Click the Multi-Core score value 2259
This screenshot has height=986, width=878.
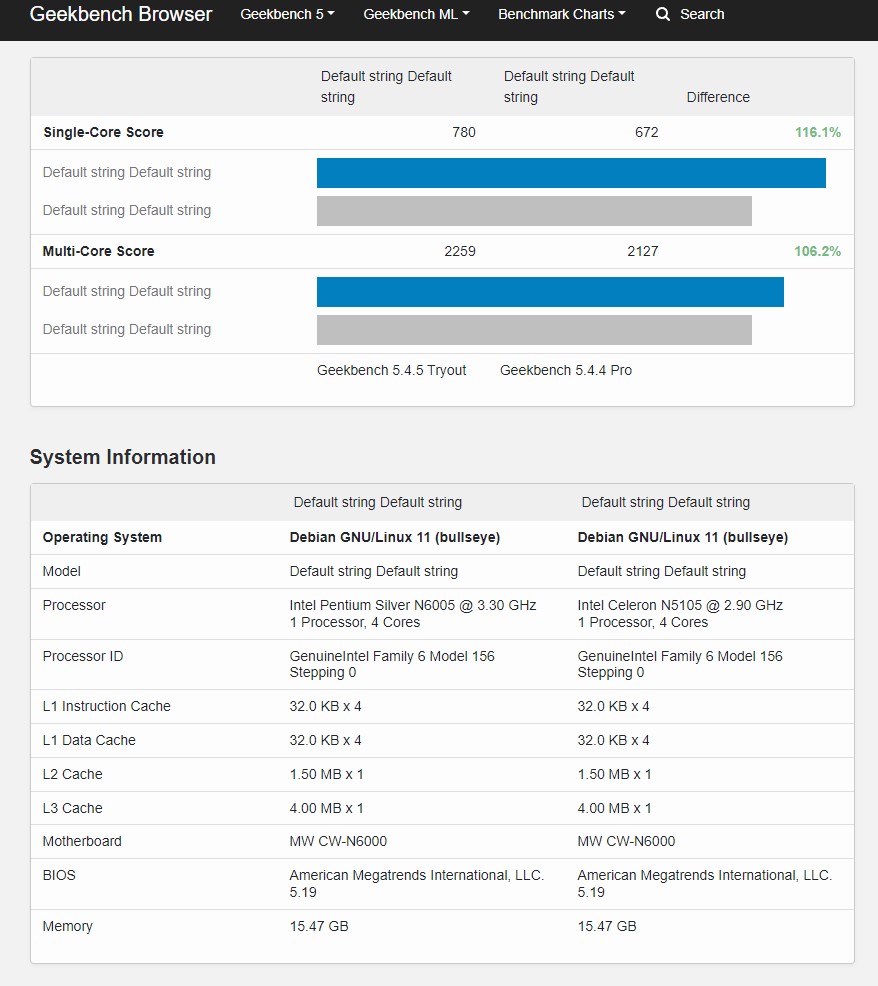[460, 251]
